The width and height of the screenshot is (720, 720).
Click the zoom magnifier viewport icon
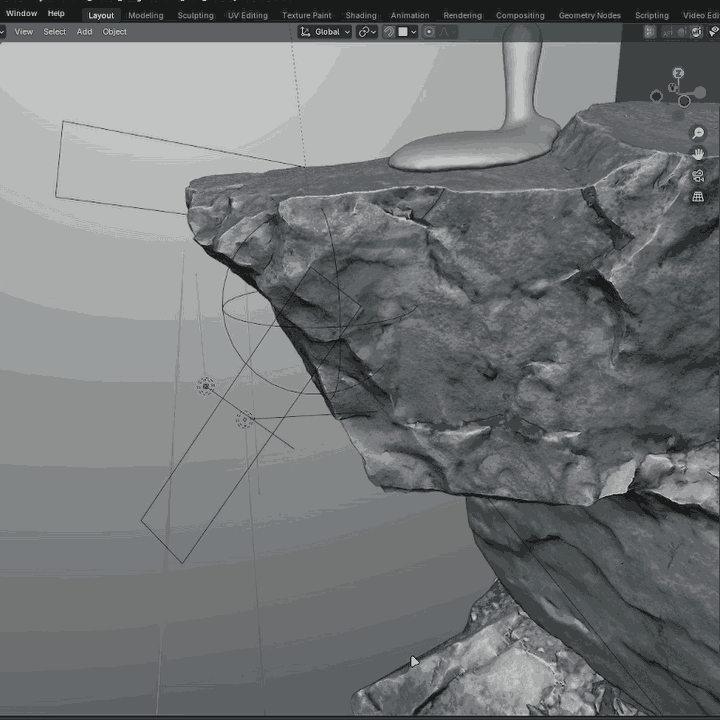point(698,133)
